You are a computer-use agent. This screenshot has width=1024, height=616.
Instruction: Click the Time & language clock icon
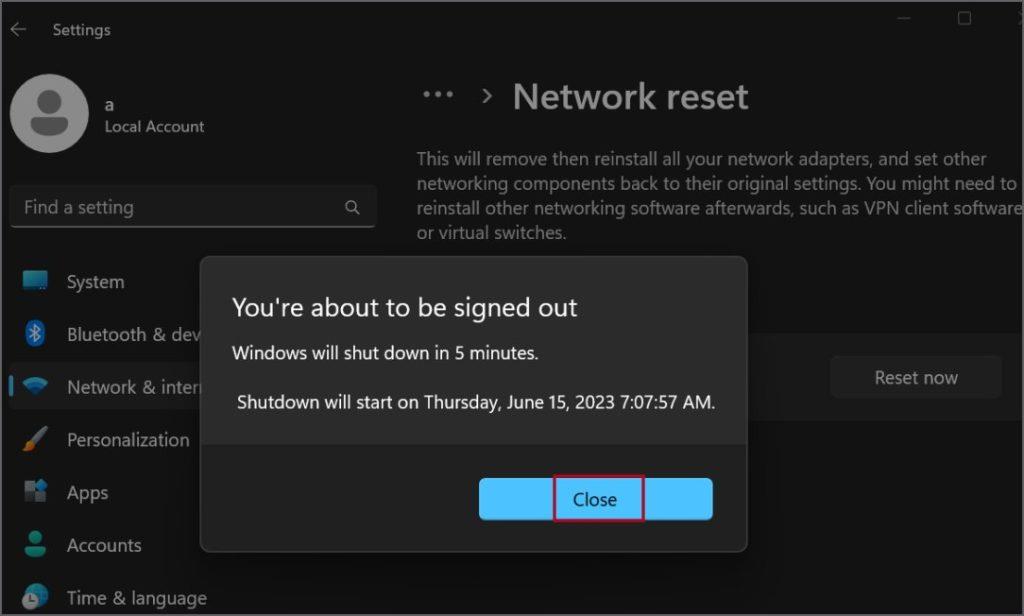pyautogui.click(x=35, y=596)
